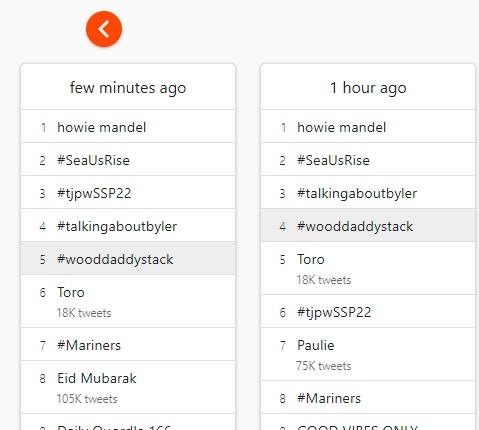The image size is (479, 430).
Task: Open Paulie trend with 75K tweets
Action: pos(368,354)
